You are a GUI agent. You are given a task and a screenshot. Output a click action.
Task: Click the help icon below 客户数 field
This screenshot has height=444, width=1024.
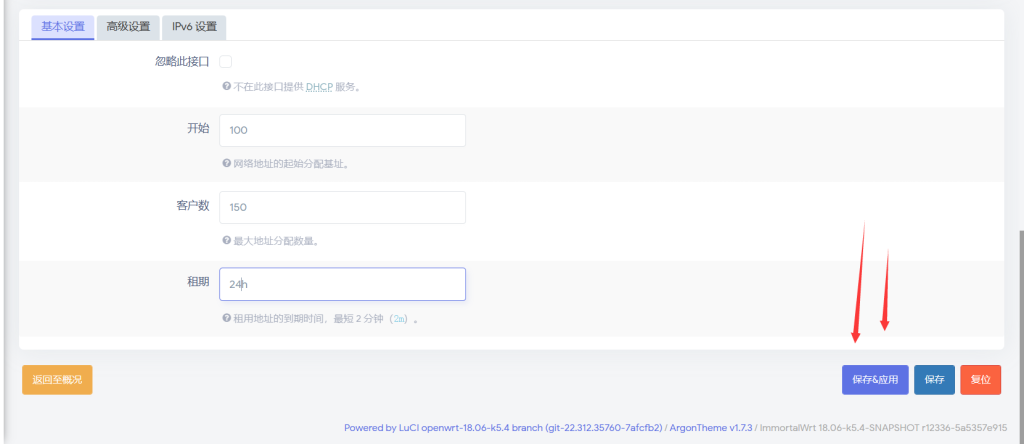(x=227, y=241)
